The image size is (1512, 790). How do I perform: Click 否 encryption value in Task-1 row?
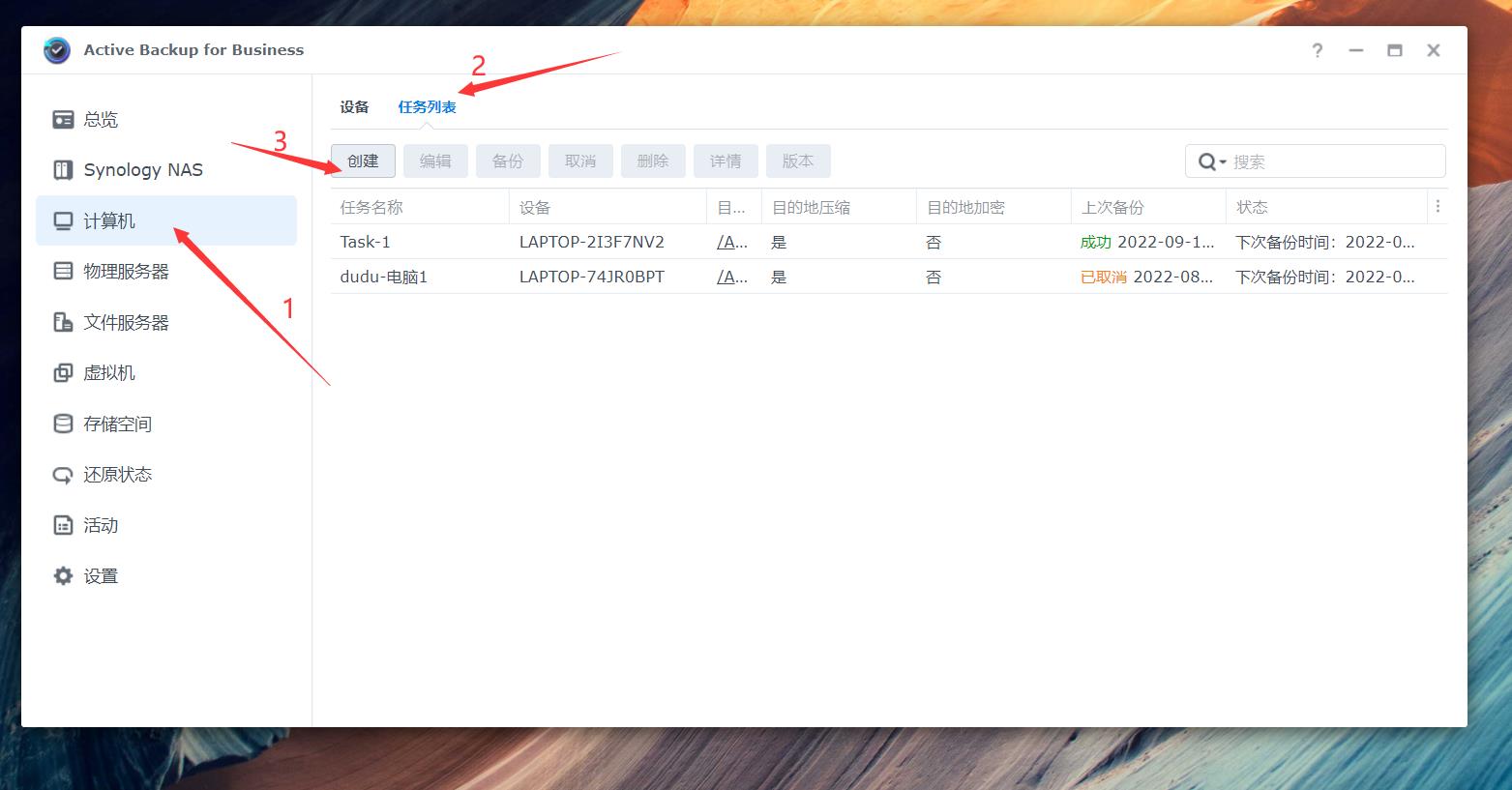tap(934, 242)
